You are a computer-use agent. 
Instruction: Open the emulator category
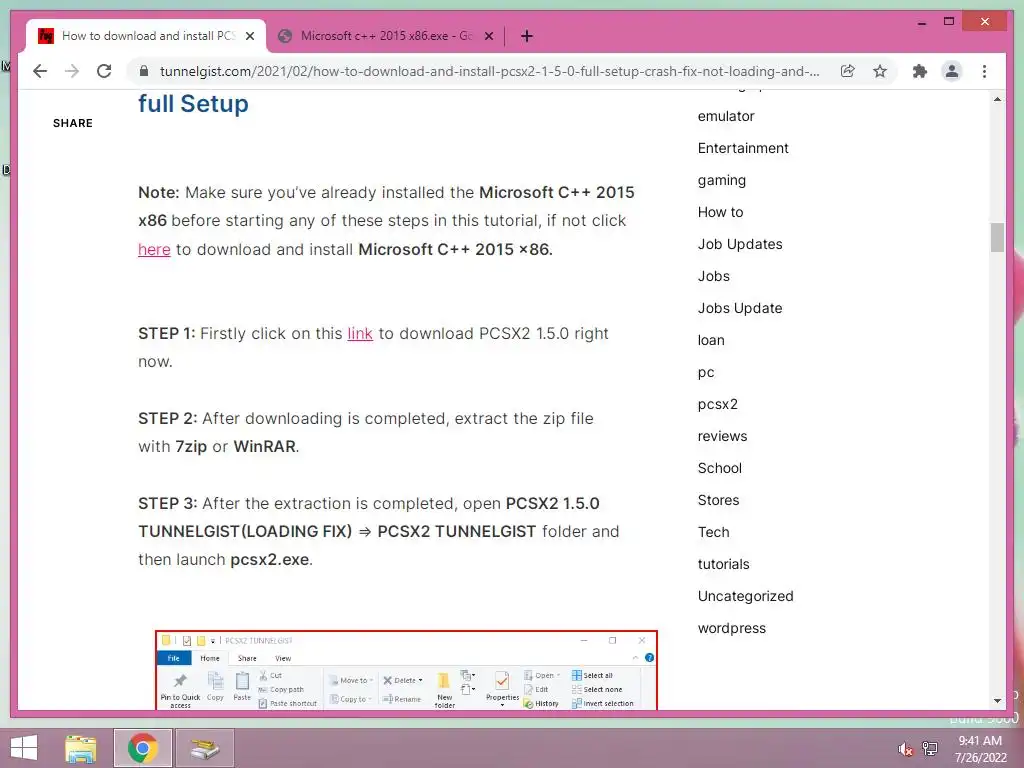click(726, 116)
